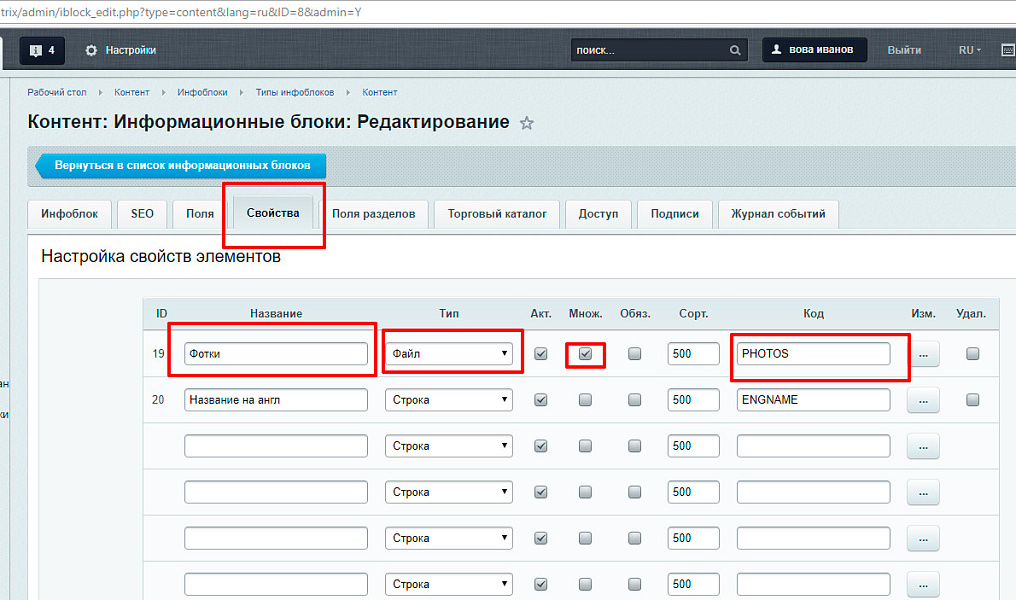Open user profile вова иванов
The height and width of the screenshot is (600, 1016).
[814, 50]
